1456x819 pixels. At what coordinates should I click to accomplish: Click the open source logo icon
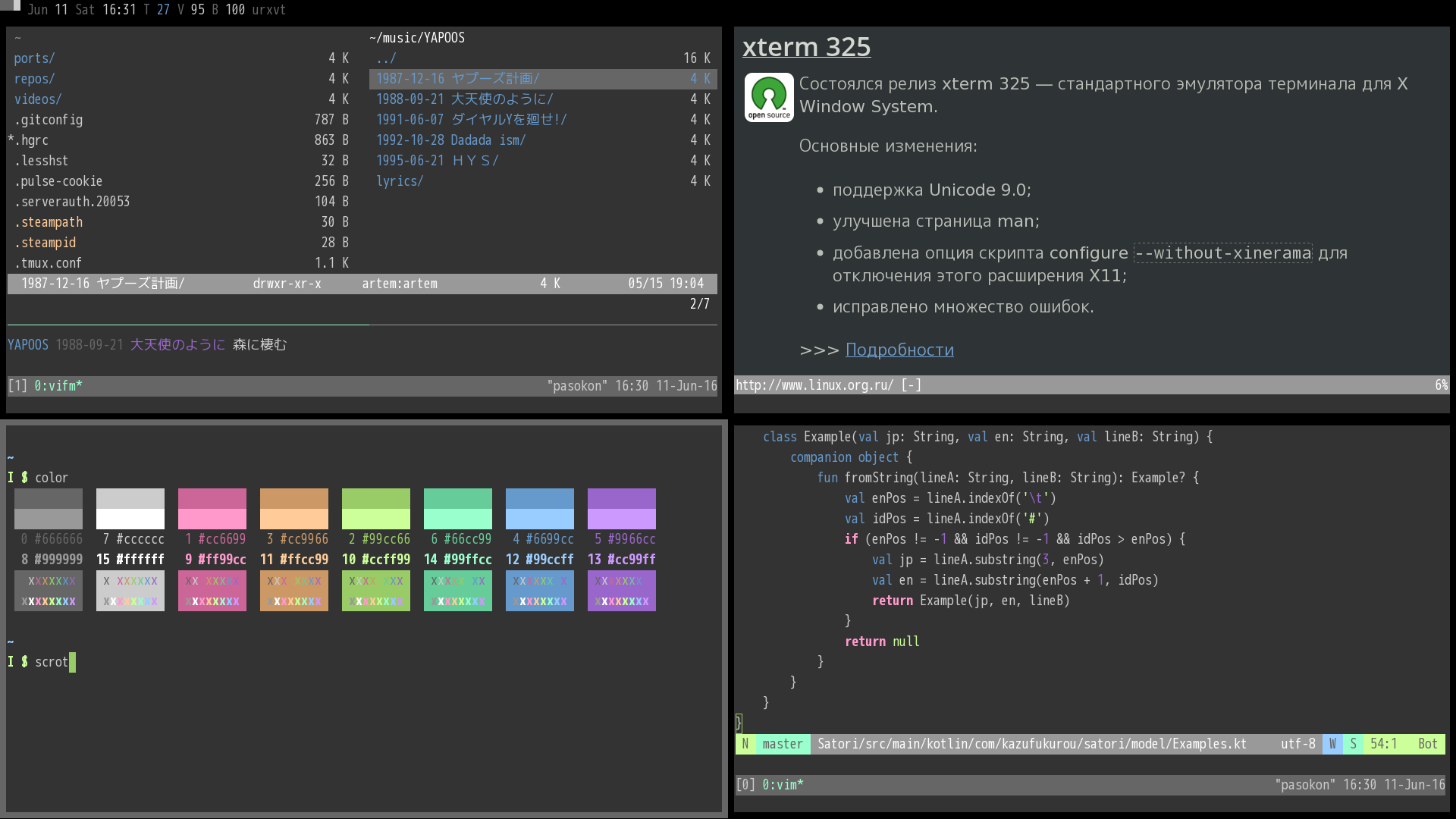click(x=769, y=97)
